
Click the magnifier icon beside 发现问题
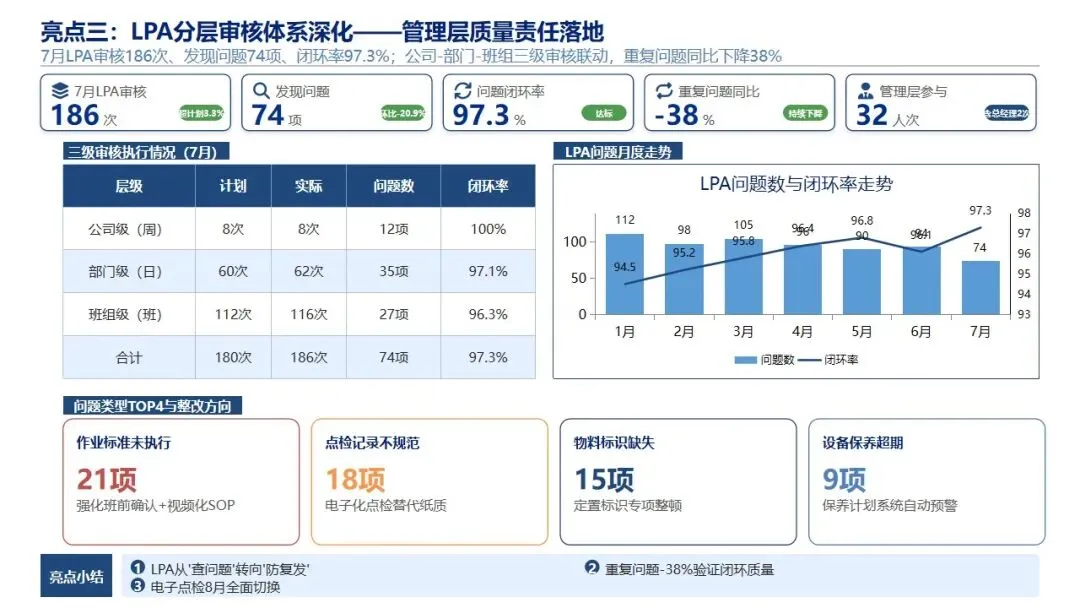tap(261, 91)
